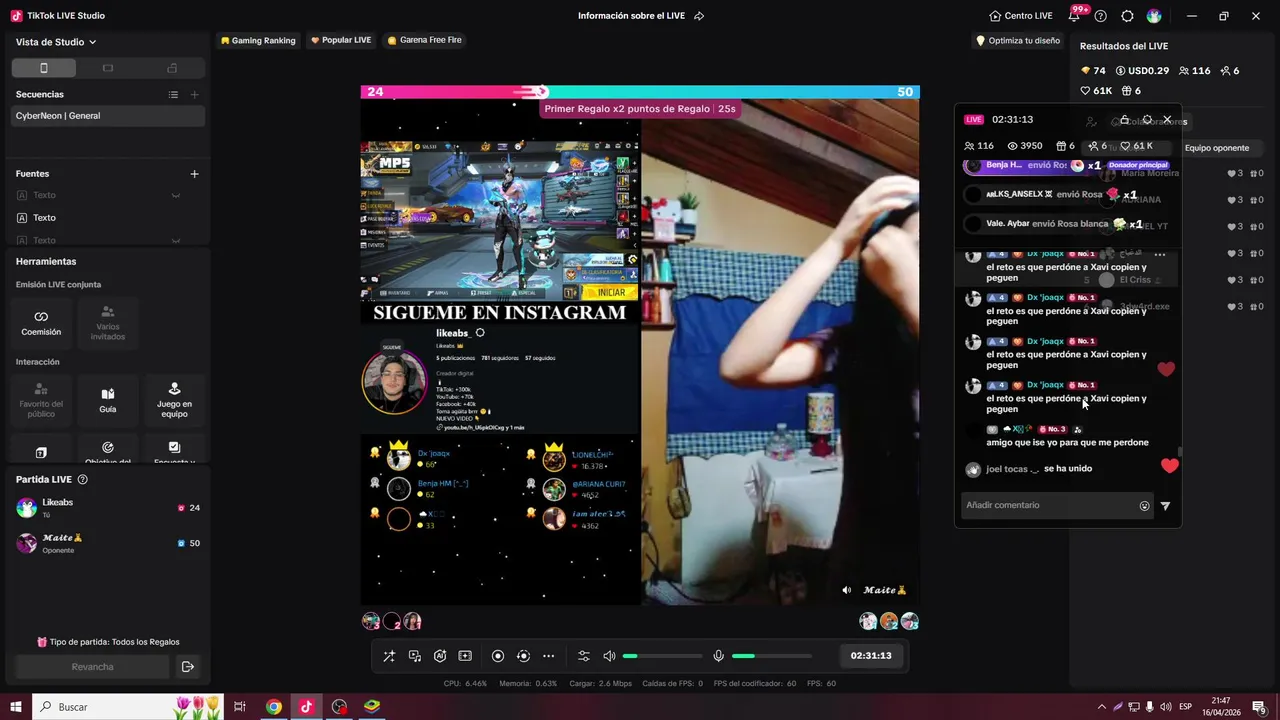Adjust the speaker volume slider
This screenshot has width=1280, height=720.
[662, 656]
